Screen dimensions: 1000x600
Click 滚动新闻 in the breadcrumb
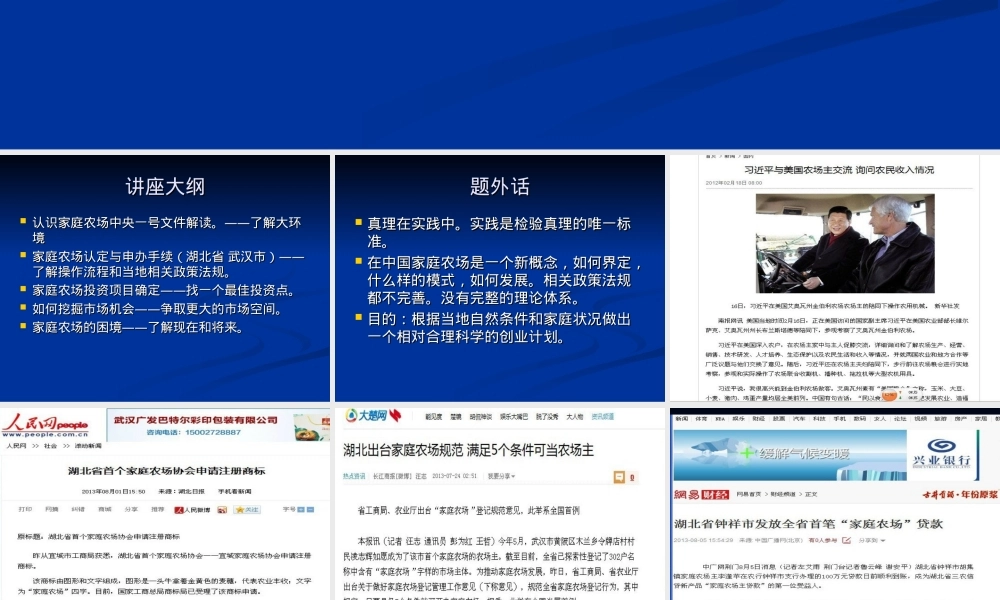[88, 446]
